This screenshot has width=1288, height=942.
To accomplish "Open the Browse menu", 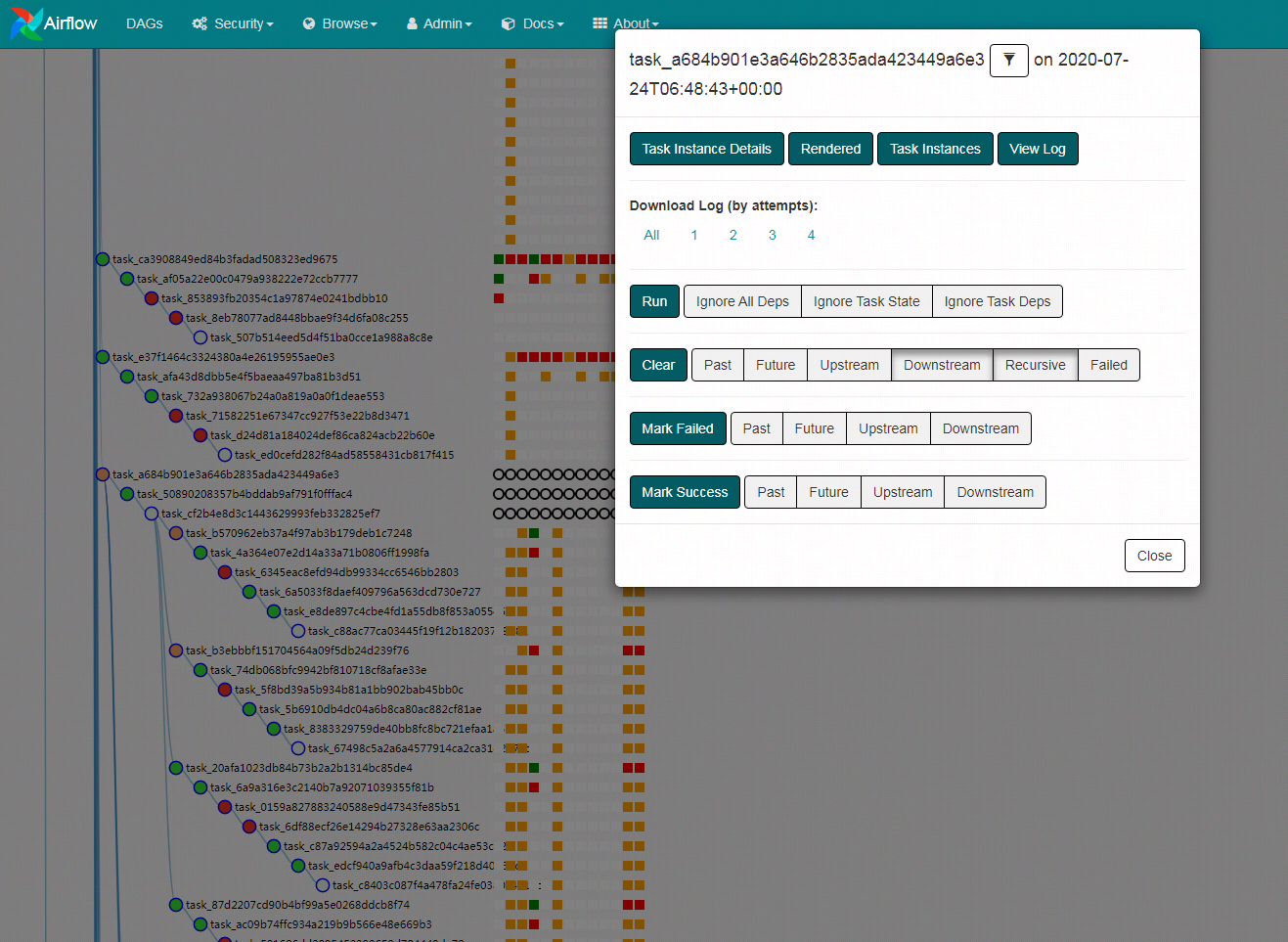I will point(339,23).
